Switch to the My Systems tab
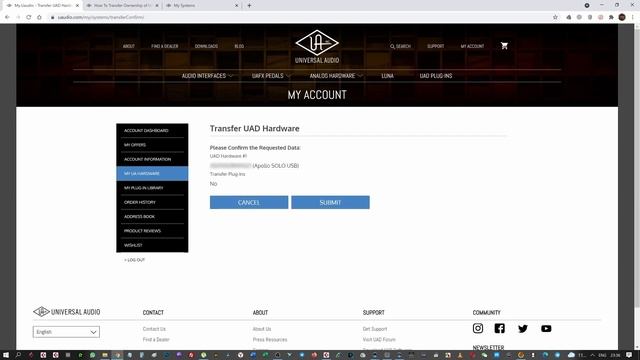This screenshot has width=640, height=360. tap(202, 6)
